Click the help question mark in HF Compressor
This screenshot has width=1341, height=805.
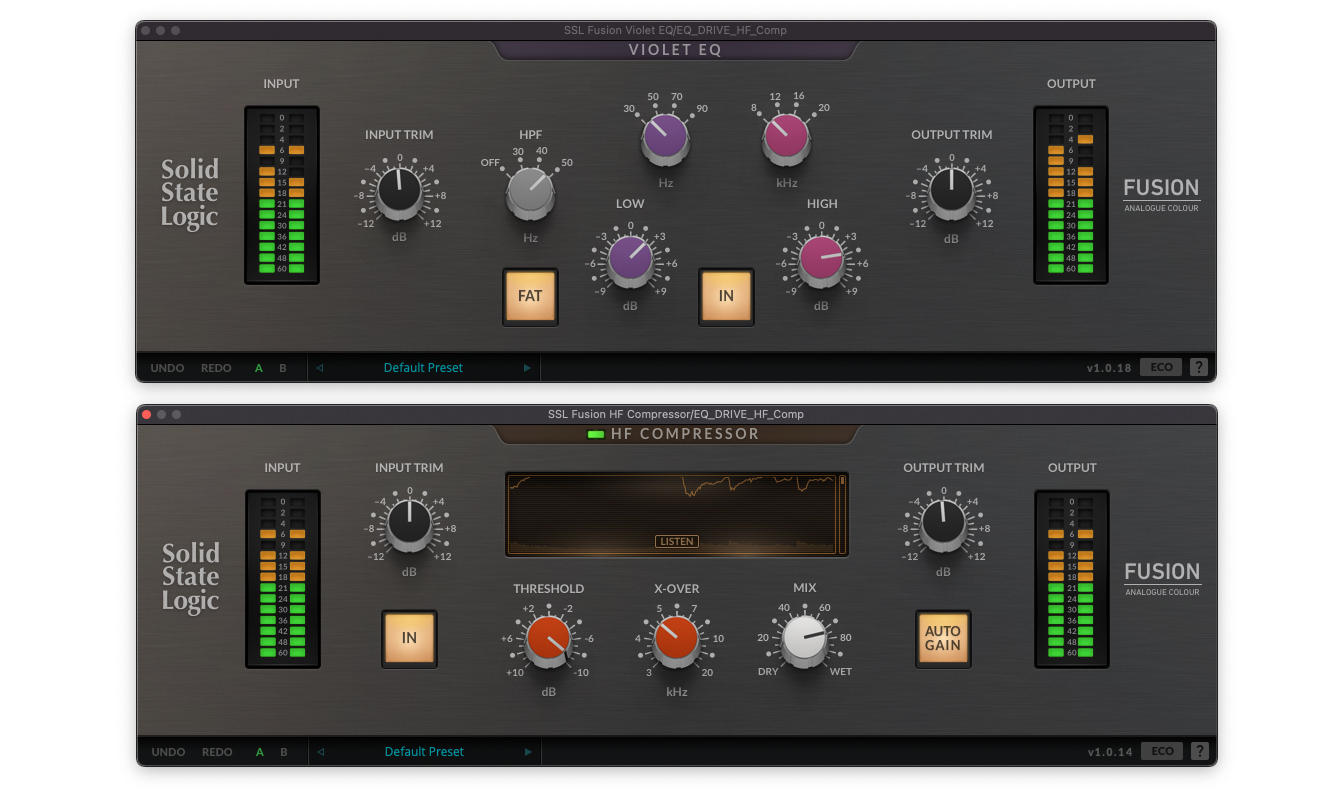point(1199,752)
